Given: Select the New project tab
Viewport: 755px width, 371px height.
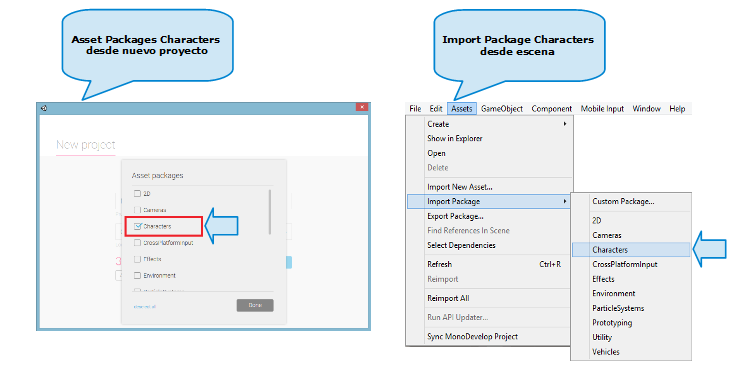Looking at the screenshot, I should (x=86, y=144).
